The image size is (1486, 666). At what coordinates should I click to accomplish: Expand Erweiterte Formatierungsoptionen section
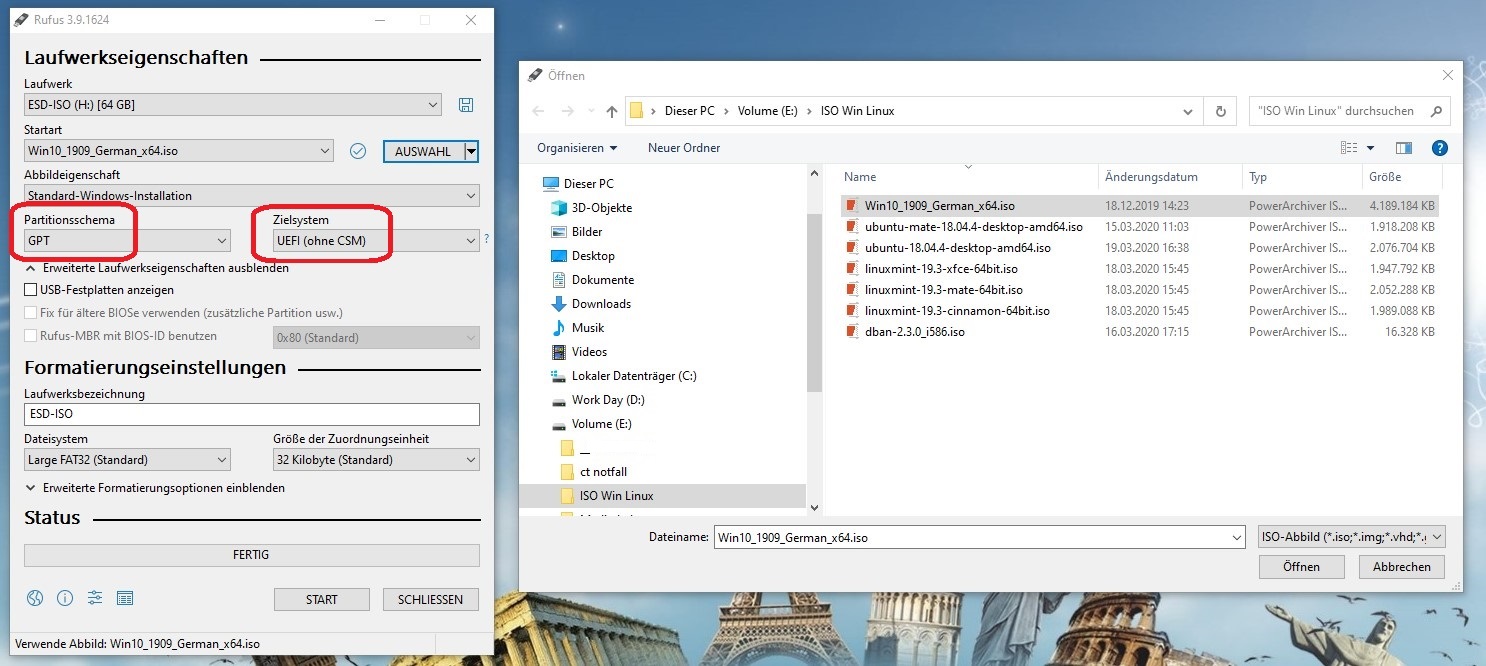pos(155,488)
